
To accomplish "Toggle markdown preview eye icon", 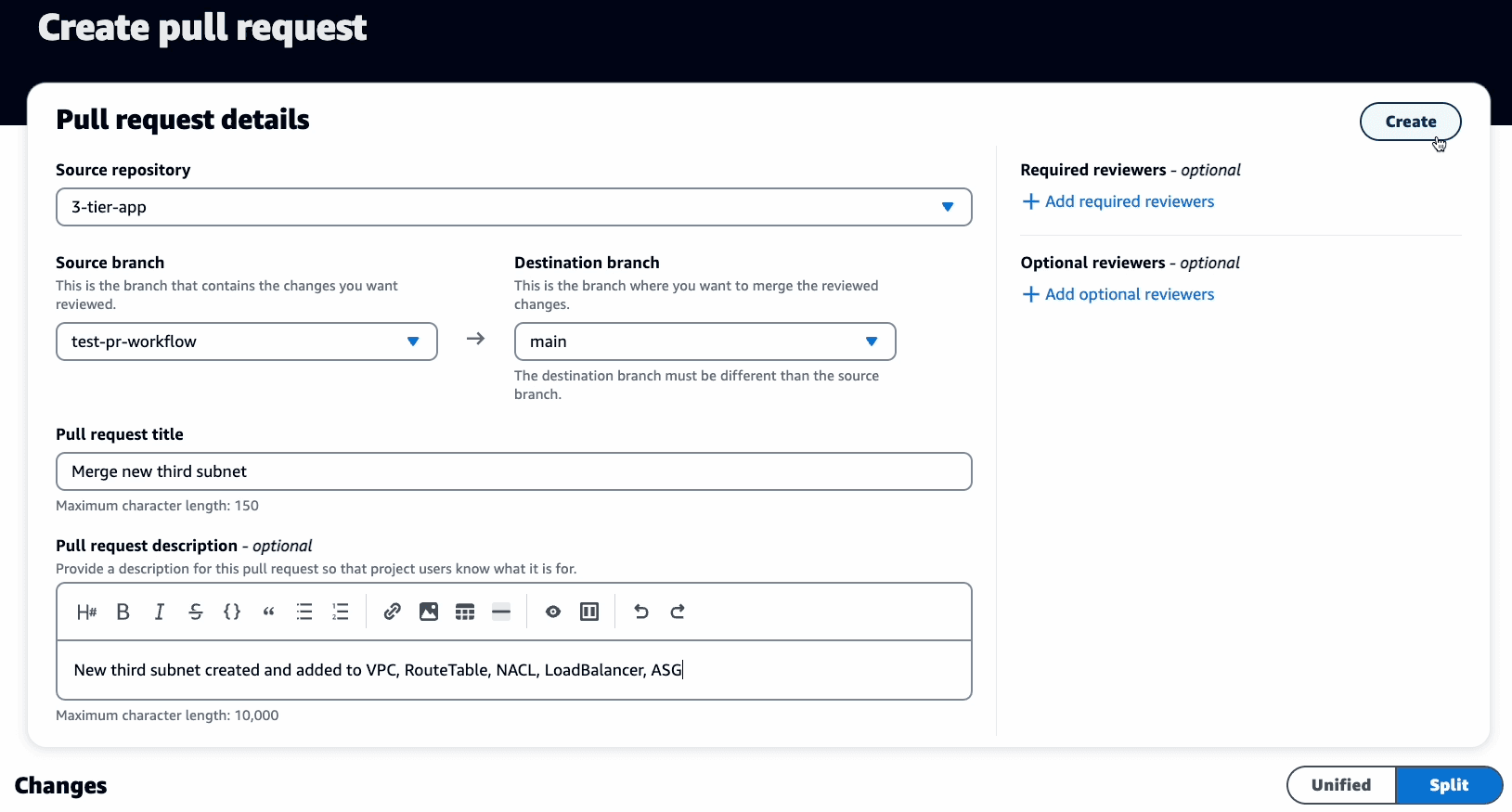I will point(553,612).
